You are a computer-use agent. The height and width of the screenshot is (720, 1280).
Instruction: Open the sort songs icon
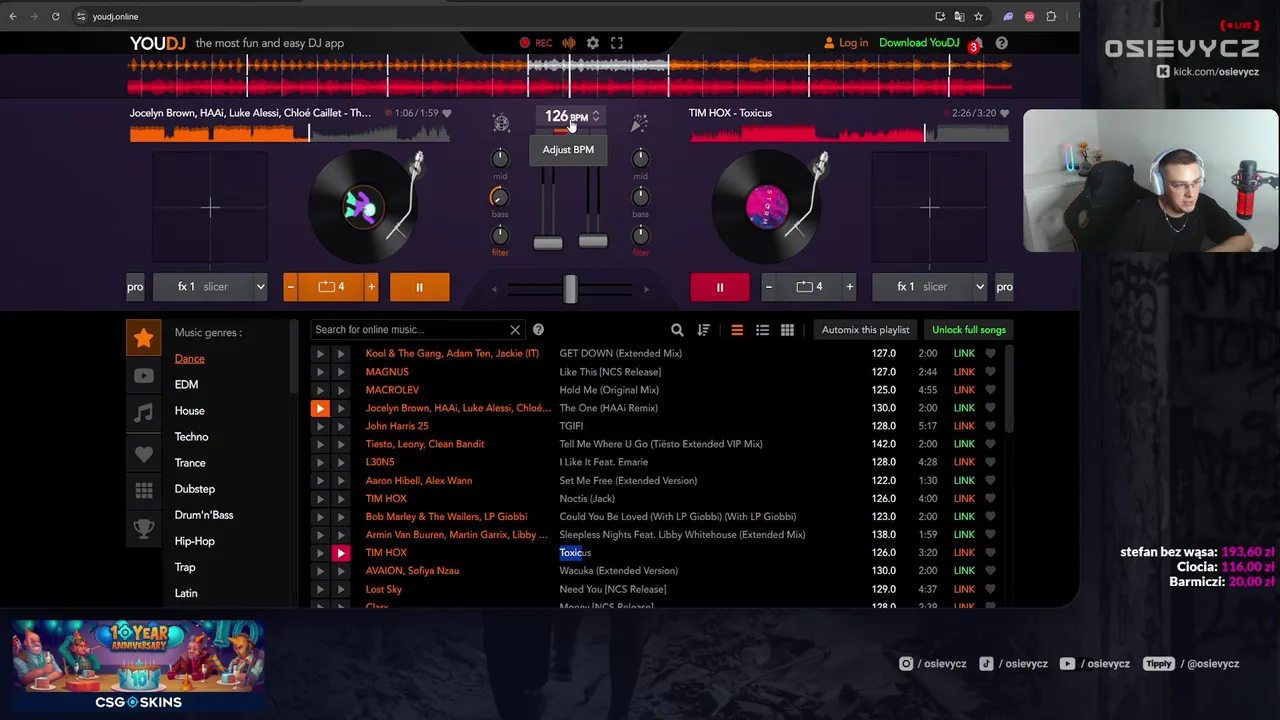[703, 330]
